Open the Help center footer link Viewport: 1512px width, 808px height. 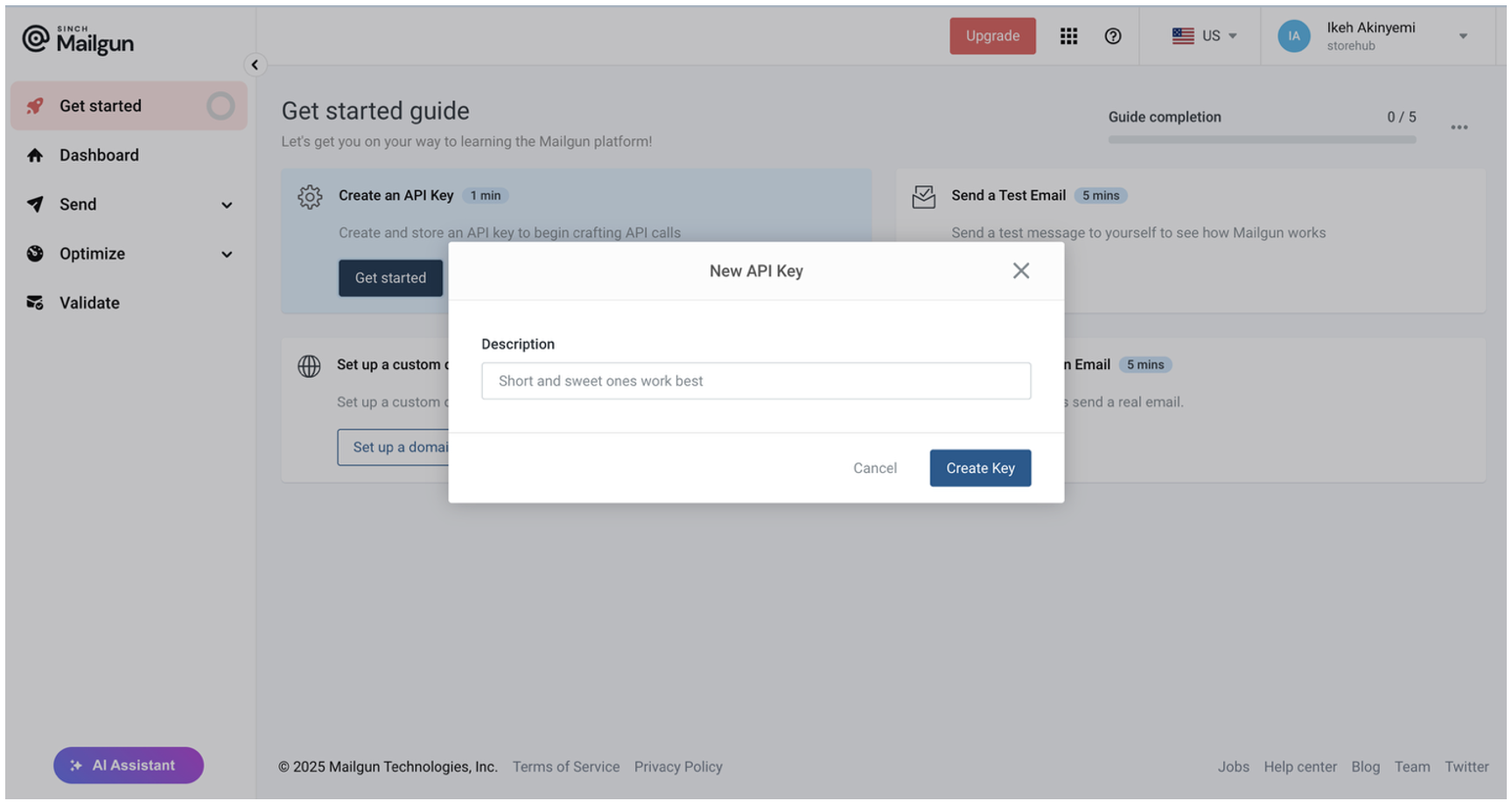[1300, 767]
